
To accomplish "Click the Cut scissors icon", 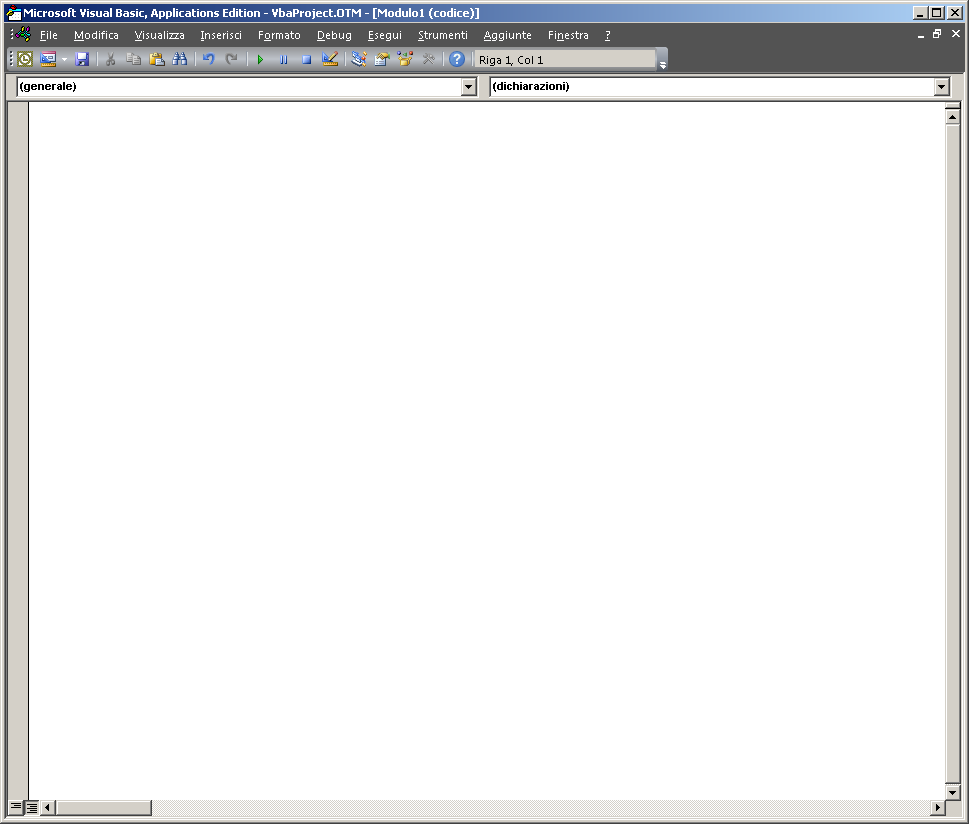I will 111,59.
